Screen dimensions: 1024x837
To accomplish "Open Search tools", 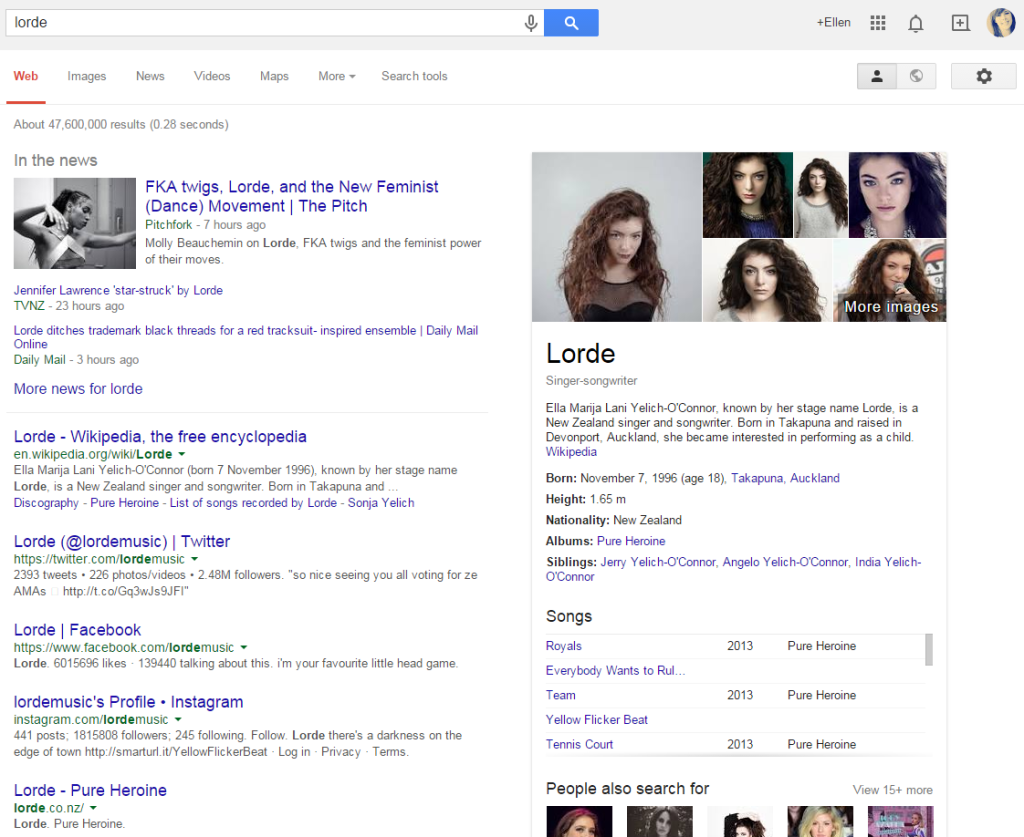I will click(414, 76).
